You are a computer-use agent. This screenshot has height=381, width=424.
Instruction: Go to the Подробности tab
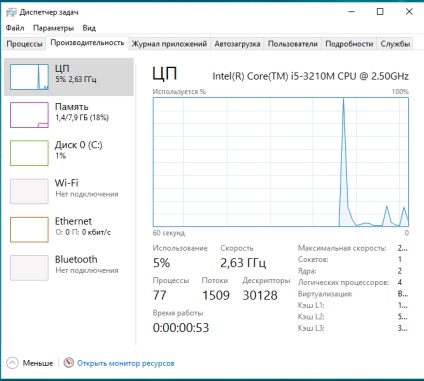point(349,44)
